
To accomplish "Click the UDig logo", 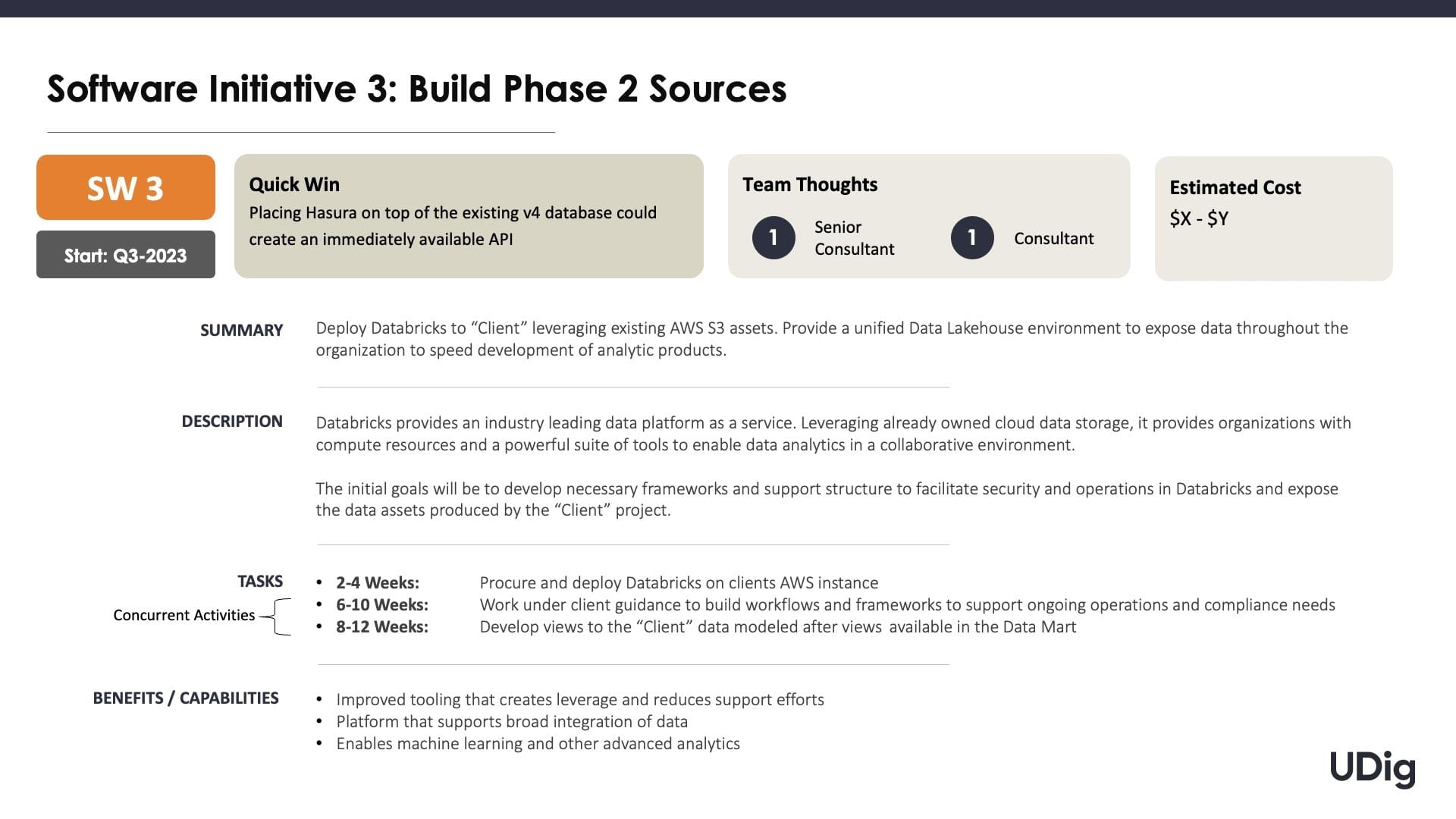I will coord(1373,769).
